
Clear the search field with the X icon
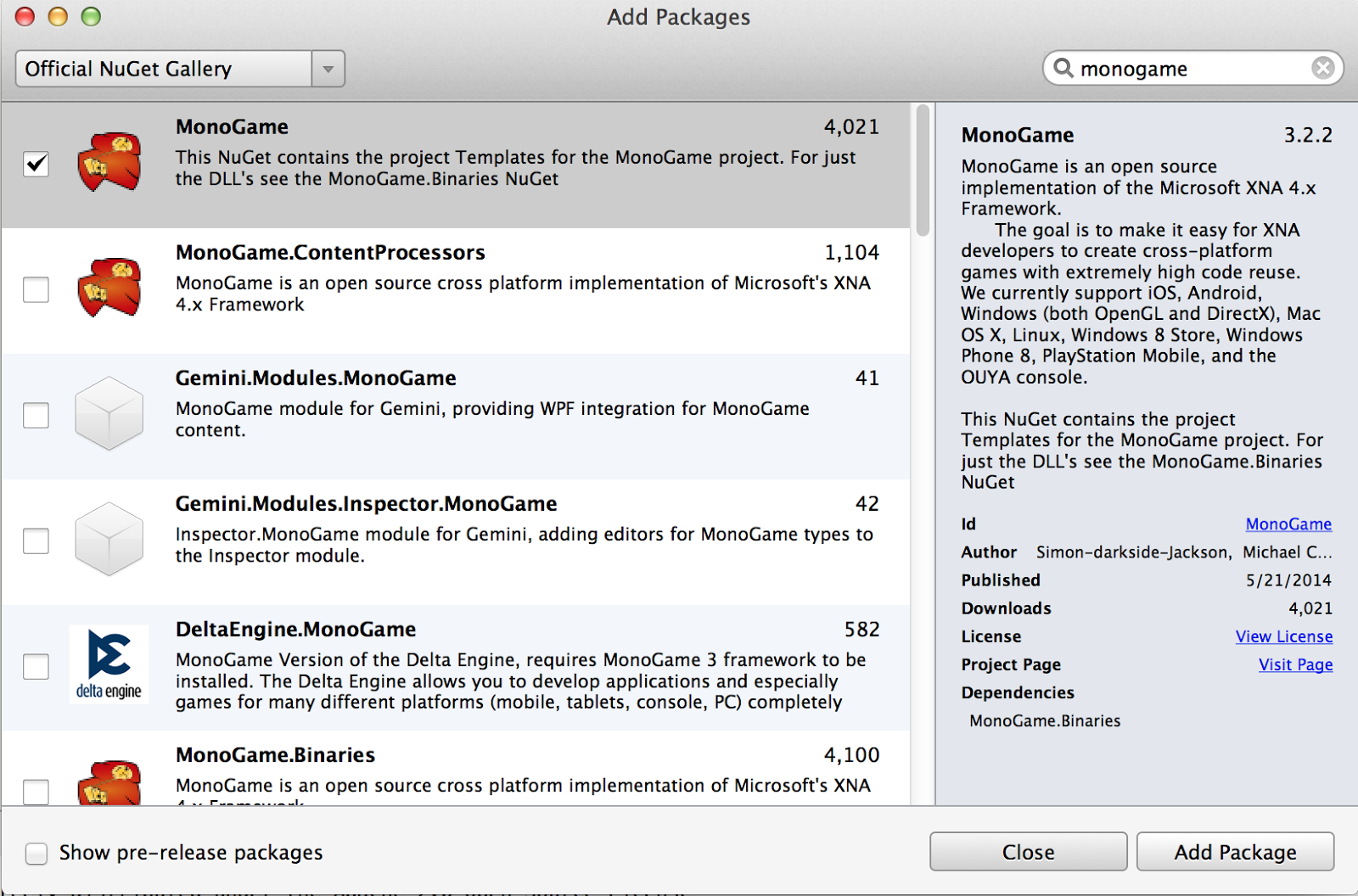click(x=1322, y=68)
